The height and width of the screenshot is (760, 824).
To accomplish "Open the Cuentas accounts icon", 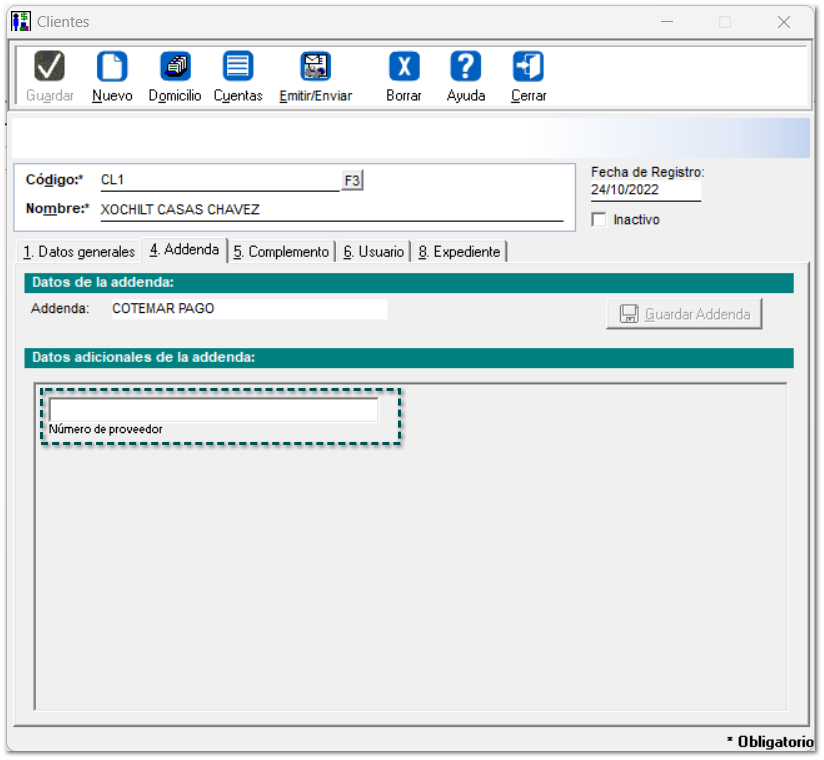I will [x=238, y=68].
